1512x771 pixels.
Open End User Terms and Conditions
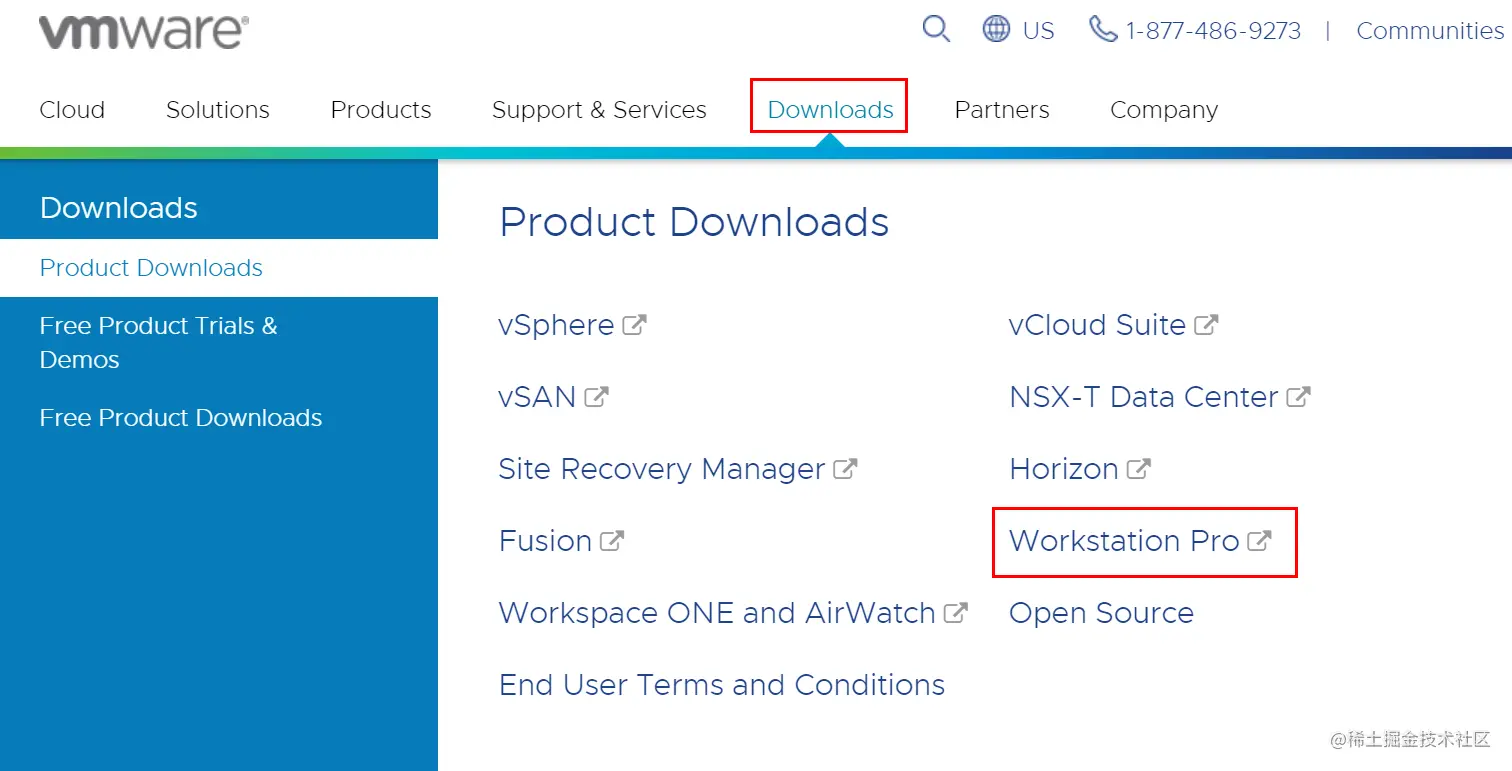pos(722,685)
